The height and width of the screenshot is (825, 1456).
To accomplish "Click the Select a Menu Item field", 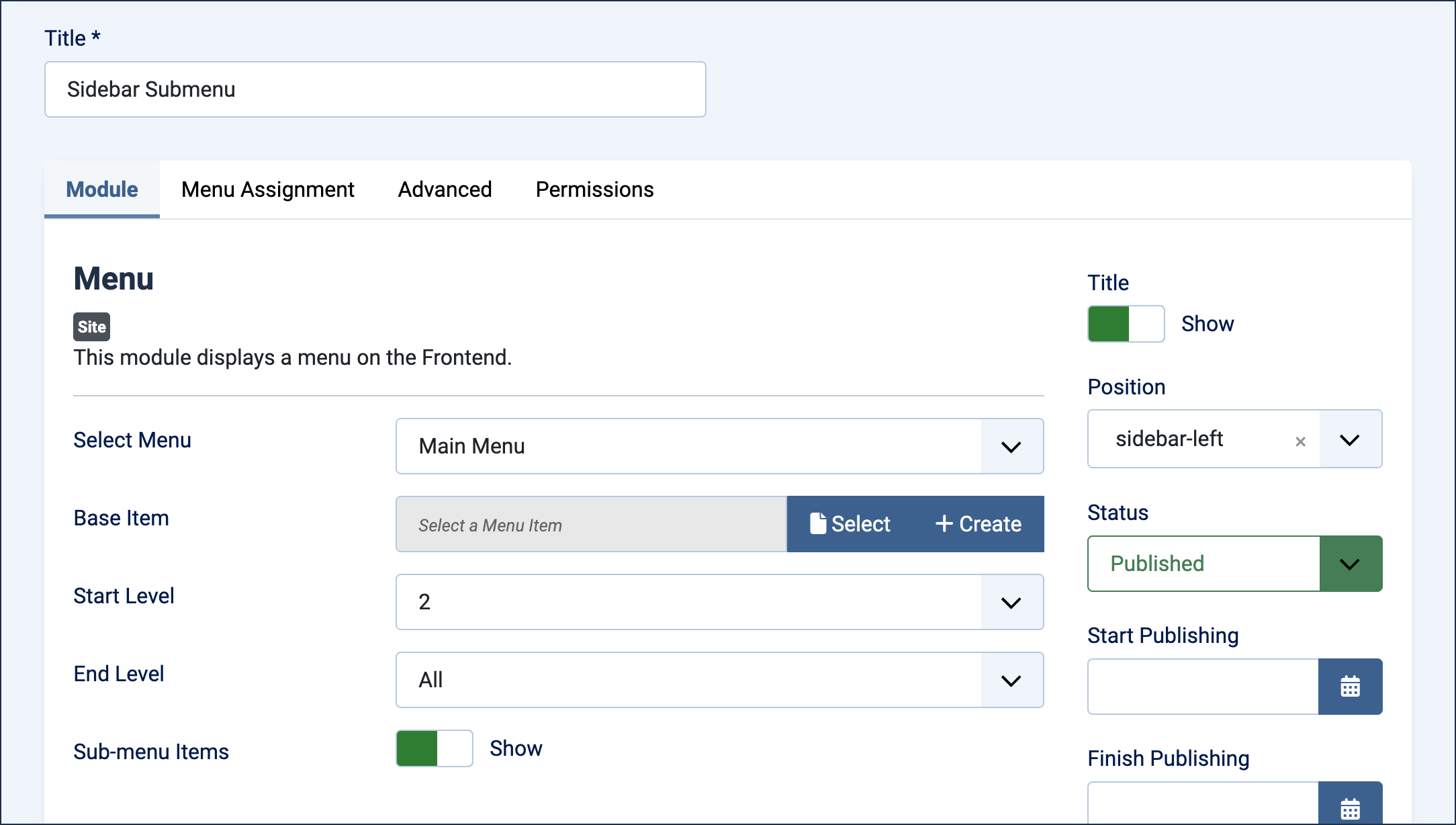I will [592, 525].
